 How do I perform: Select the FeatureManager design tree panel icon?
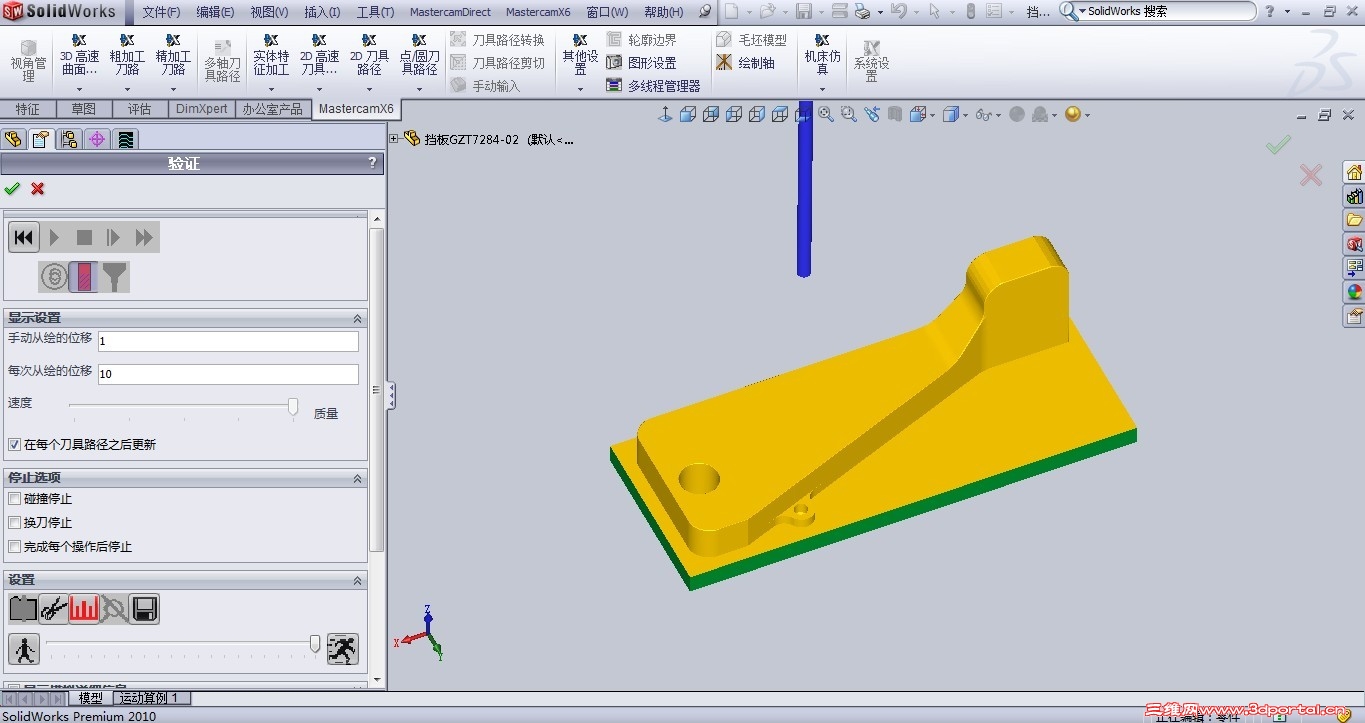coord(13,139)
